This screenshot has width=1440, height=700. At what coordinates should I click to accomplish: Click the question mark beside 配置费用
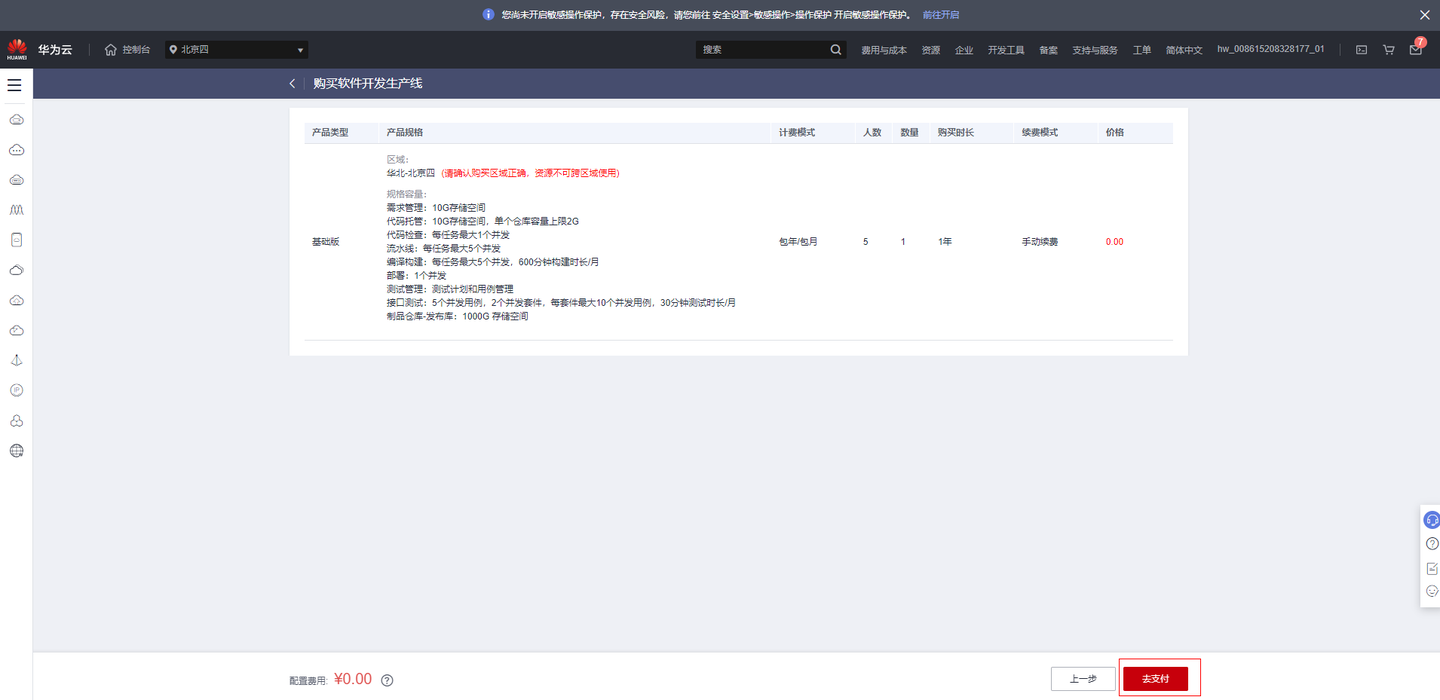pos(387,680)
